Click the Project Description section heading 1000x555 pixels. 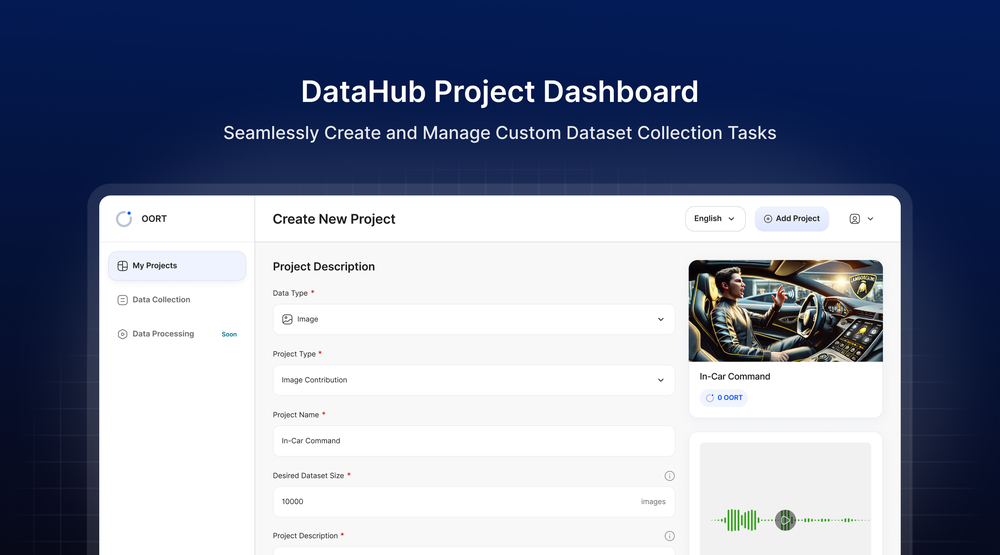tap(323, 267)
